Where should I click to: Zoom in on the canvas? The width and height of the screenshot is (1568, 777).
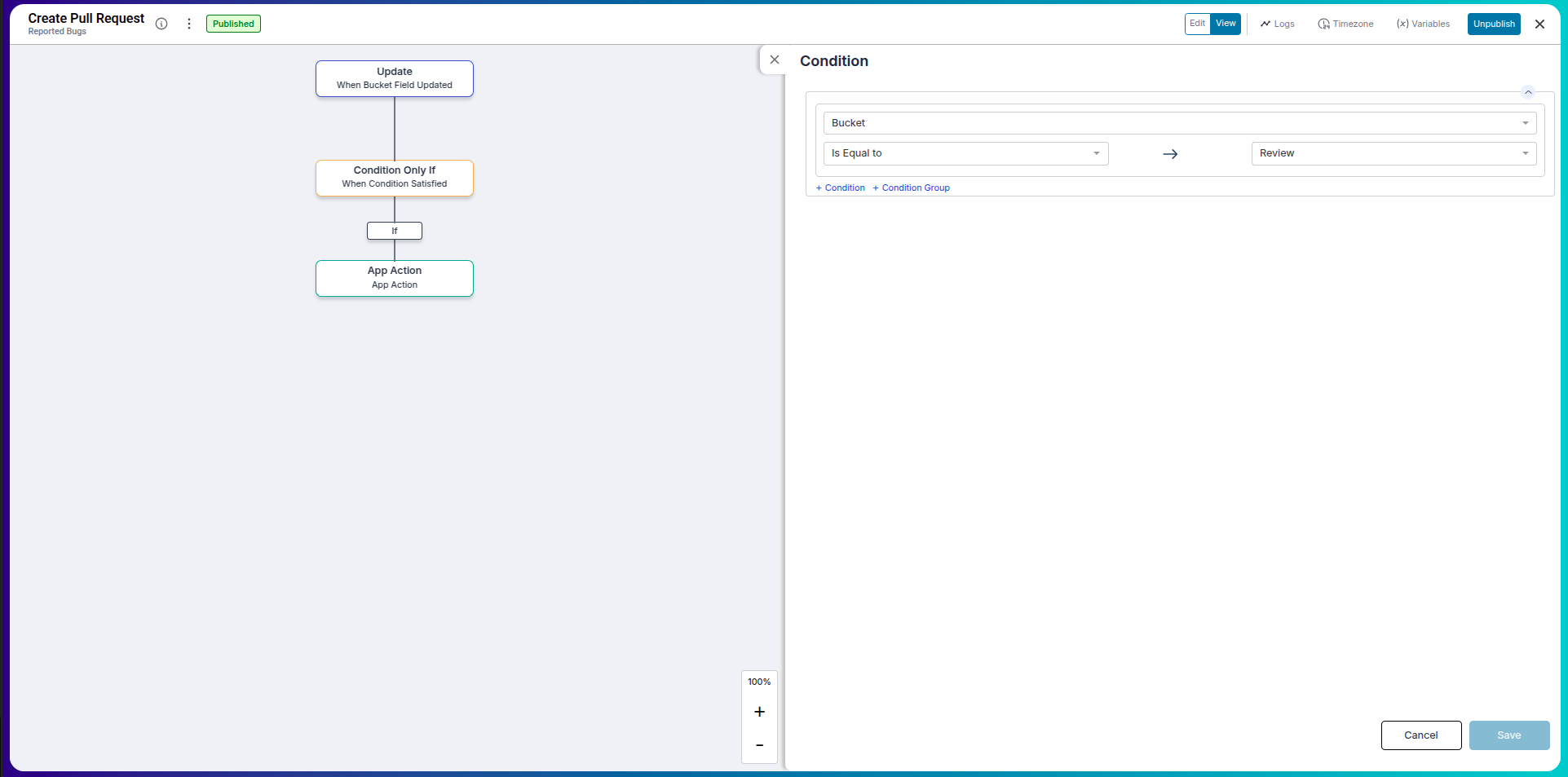[759, 712]
